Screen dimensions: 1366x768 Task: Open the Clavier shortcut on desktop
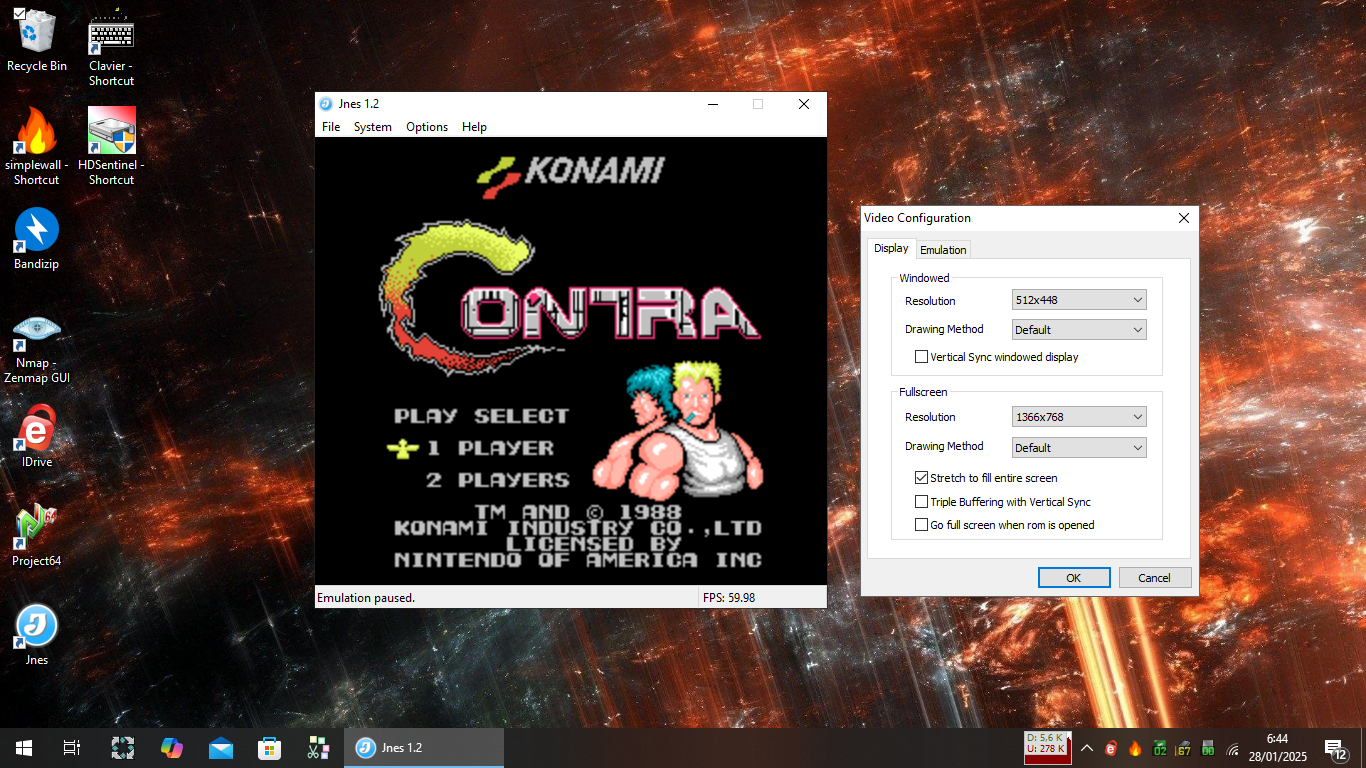tap(111, 48)
